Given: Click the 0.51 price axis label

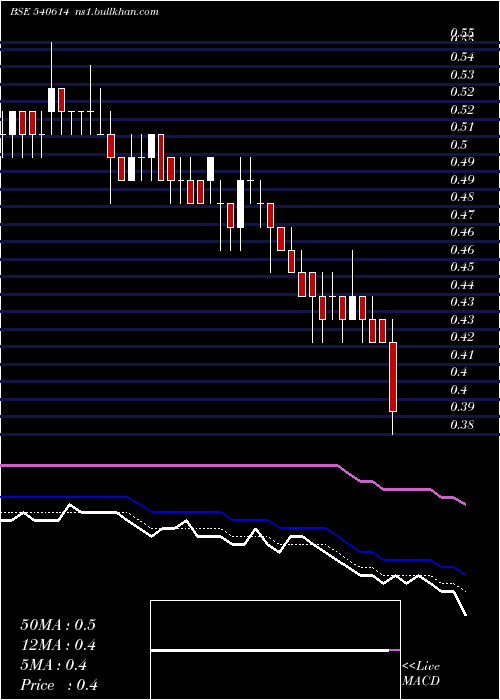Looking at the screenshot, I should [x=462, y=127].
